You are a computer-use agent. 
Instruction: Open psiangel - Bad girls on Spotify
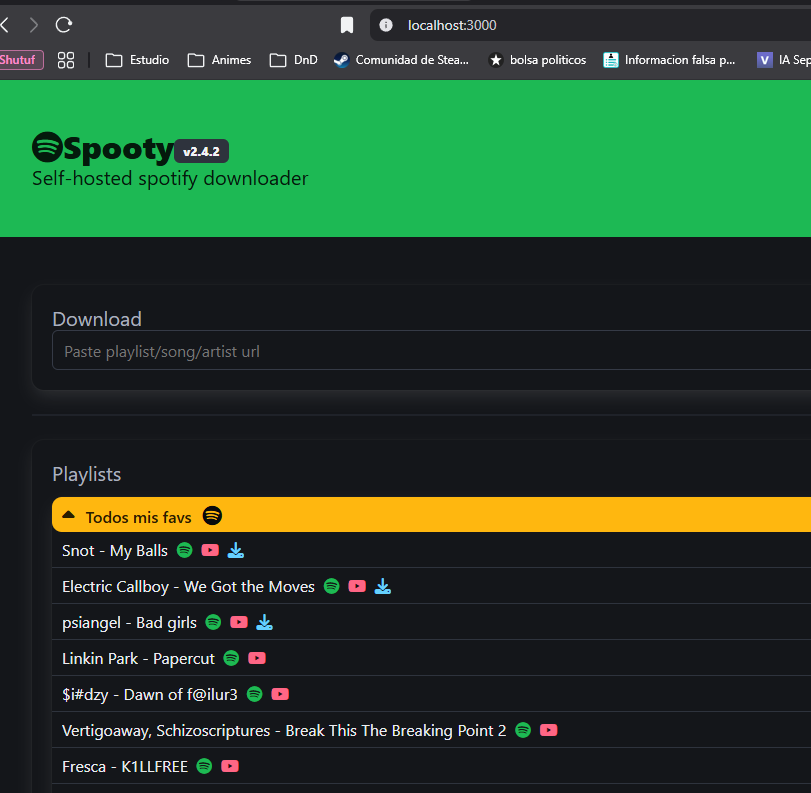coord(213,622)
